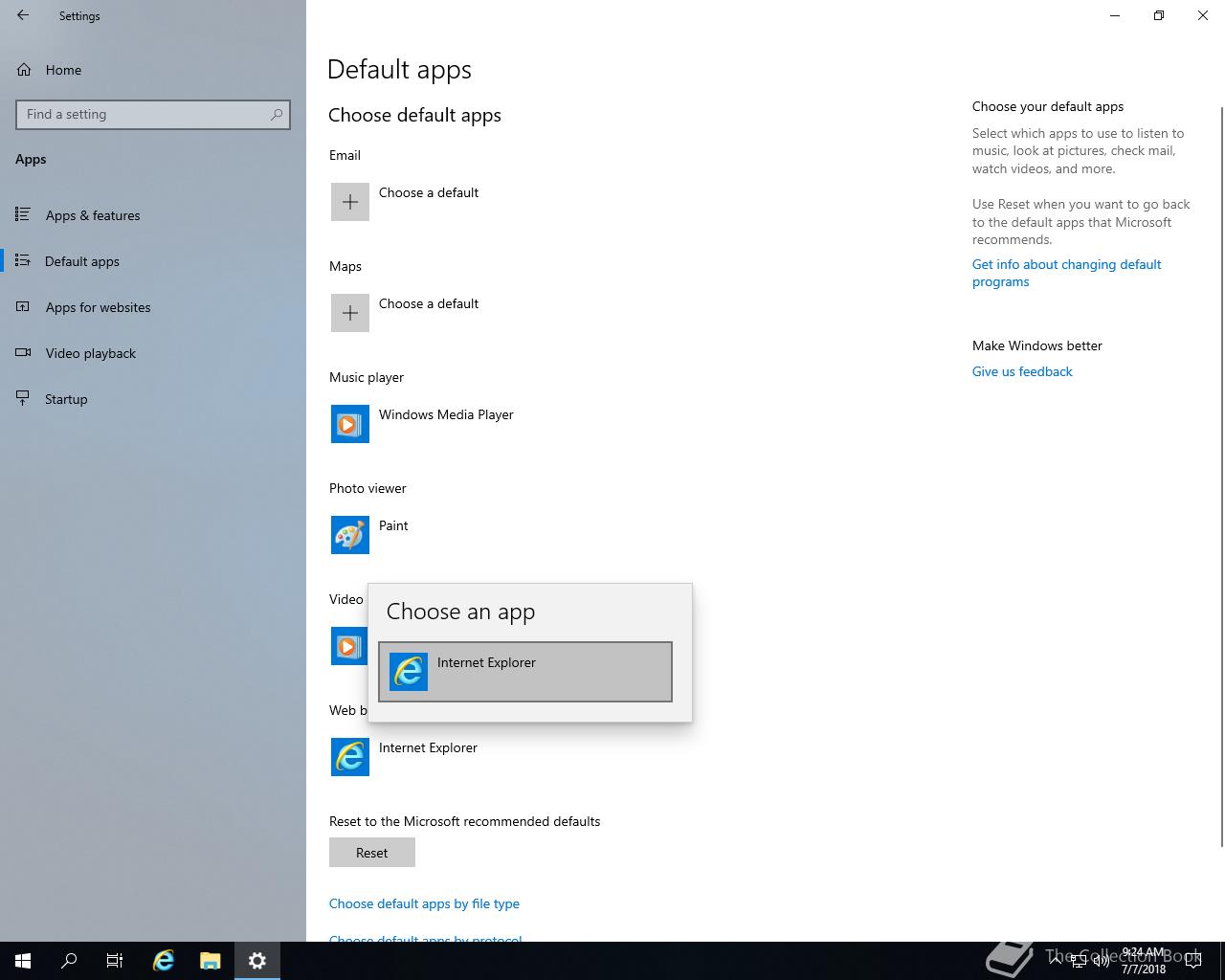Click Video player media icon
Screen dimensions: 1225x980
349,646
